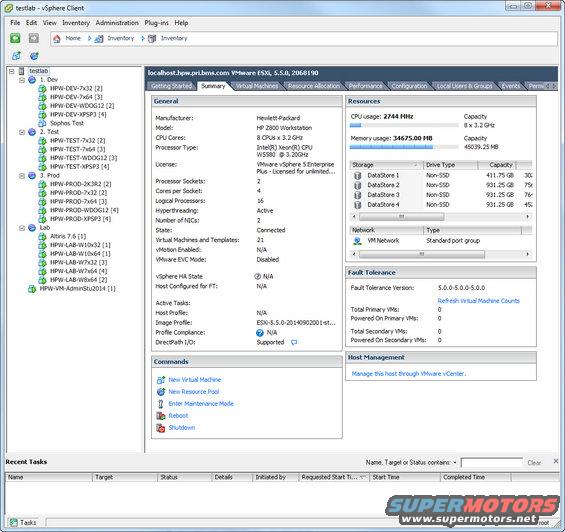Click the Tasks button in status bar
This screenshot has width=565, height=532.
pyautogui.click(x=23, y=523)
